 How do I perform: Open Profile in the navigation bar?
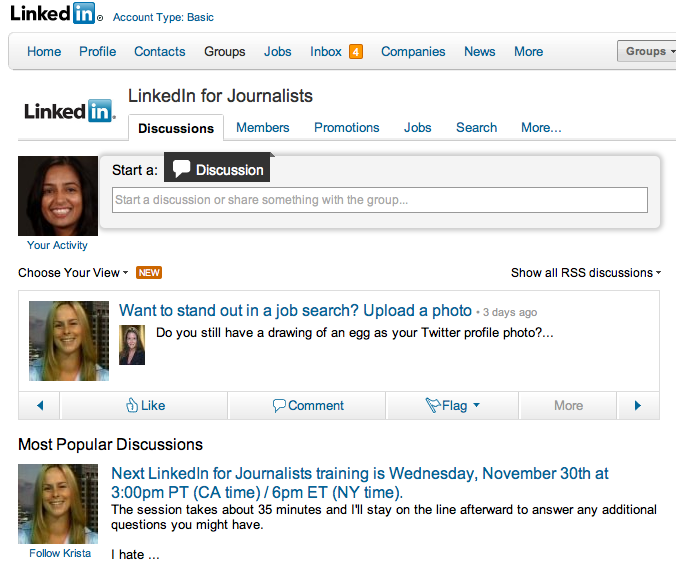[97, 52]
